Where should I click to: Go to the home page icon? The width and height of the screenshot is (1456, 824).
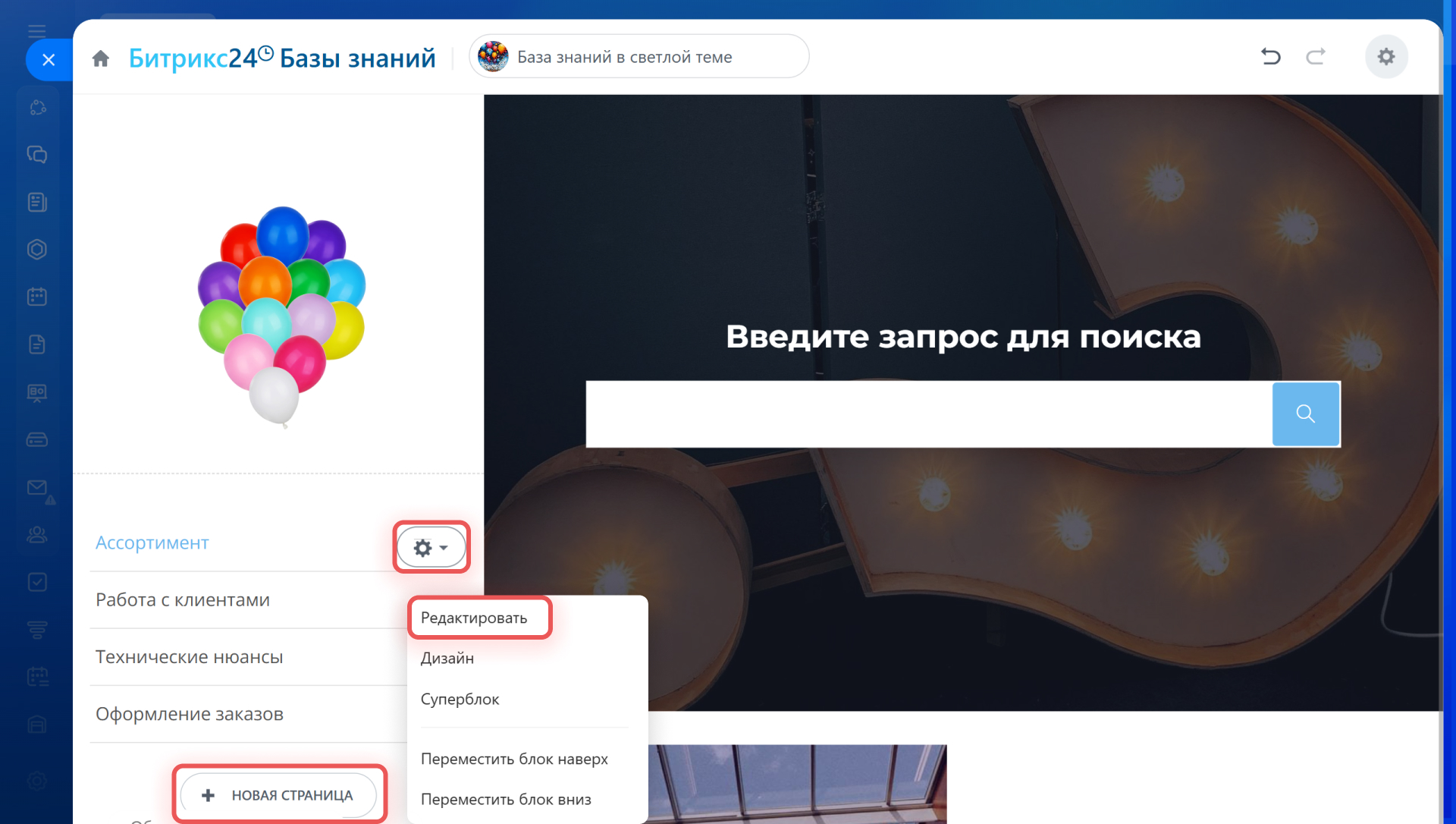101,58
